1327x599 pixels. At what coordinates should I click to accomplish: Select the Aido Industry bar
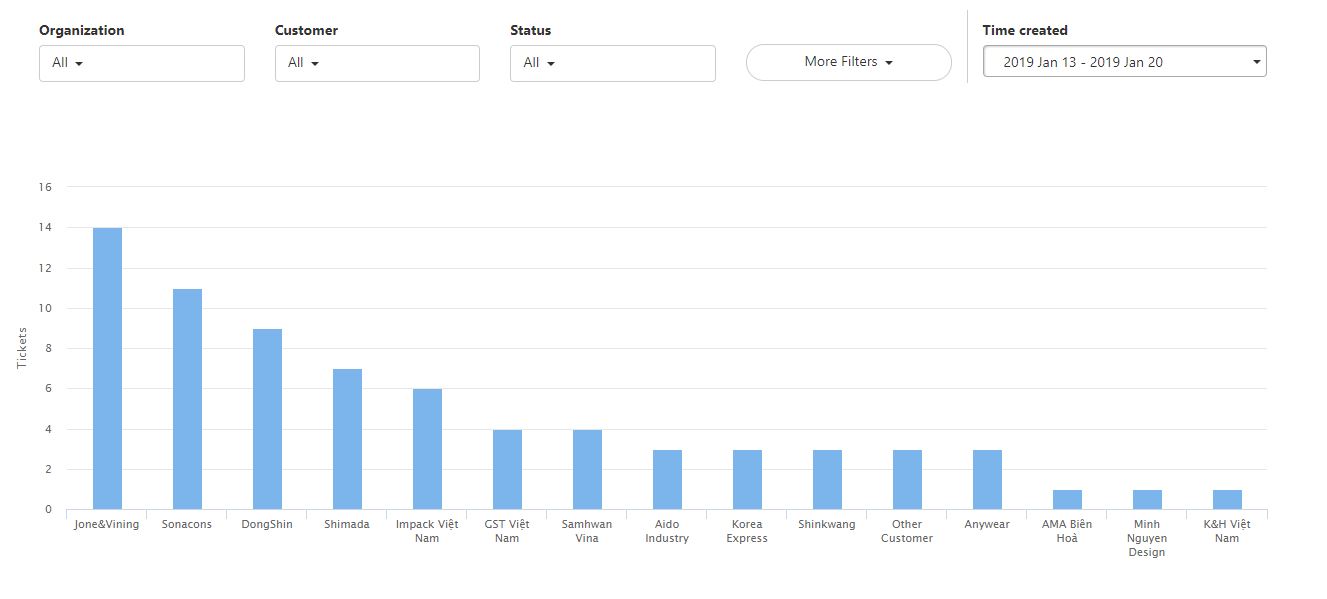click(667, 480)
